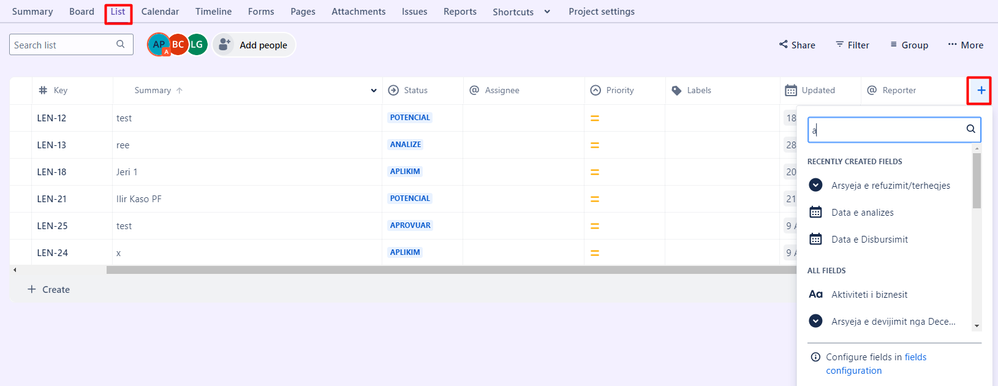This screenshot has height=386, width=998.
Task: Click the medium priority icon for LEN-21
Action: click(x=595, y=199)
